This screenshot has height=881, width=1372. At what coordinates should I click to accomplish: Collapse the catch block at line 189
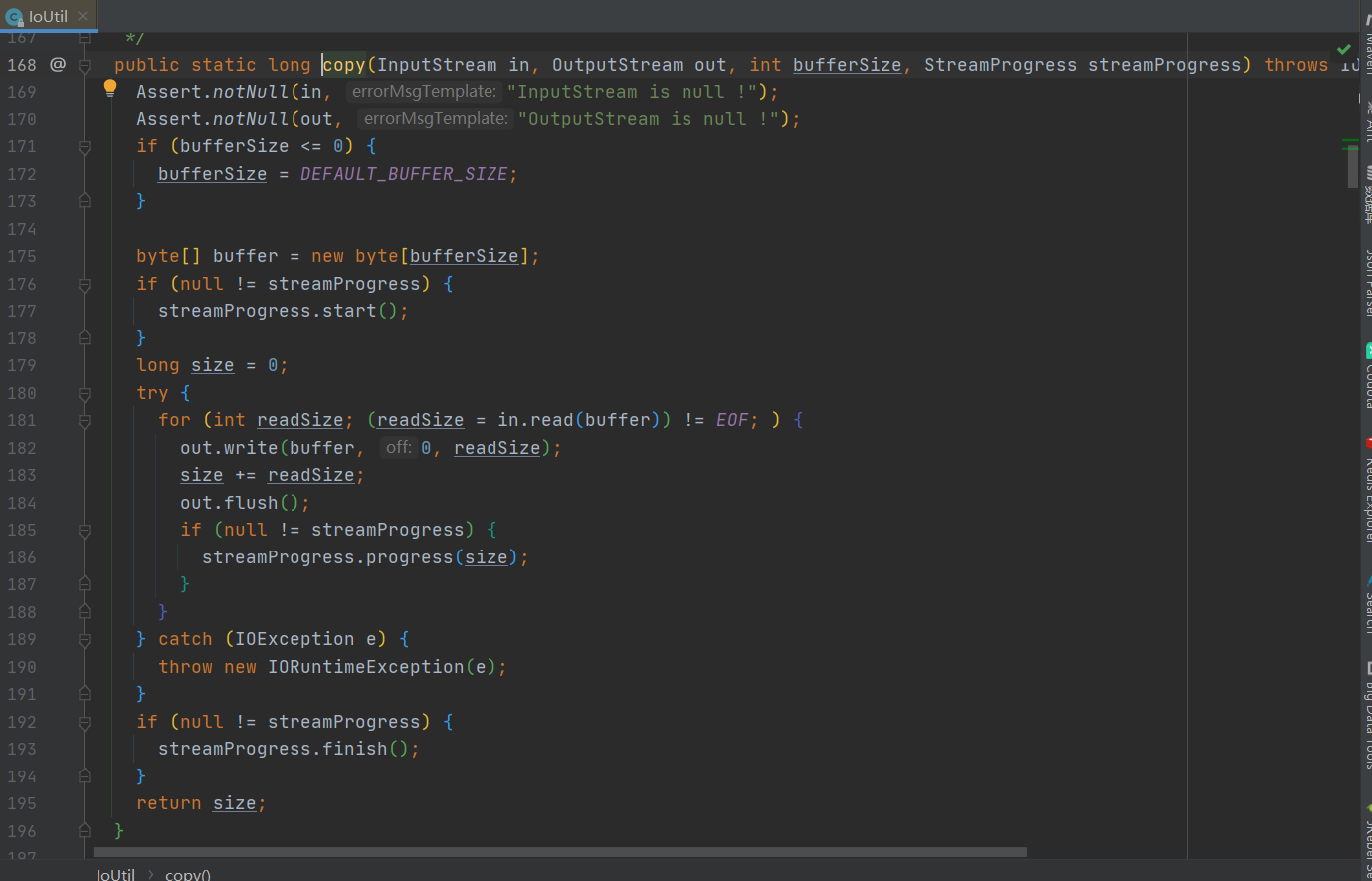[x=85, y=639]
